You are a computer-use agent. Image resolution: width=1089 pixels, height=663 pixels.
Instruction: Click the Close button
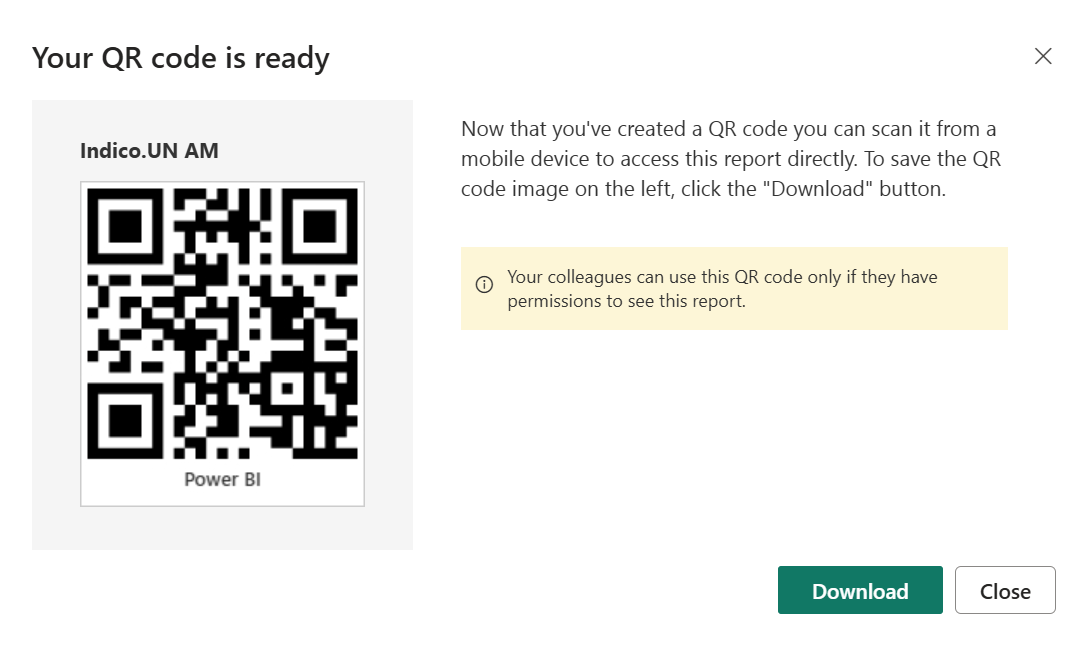click(x=1005, y=590)
